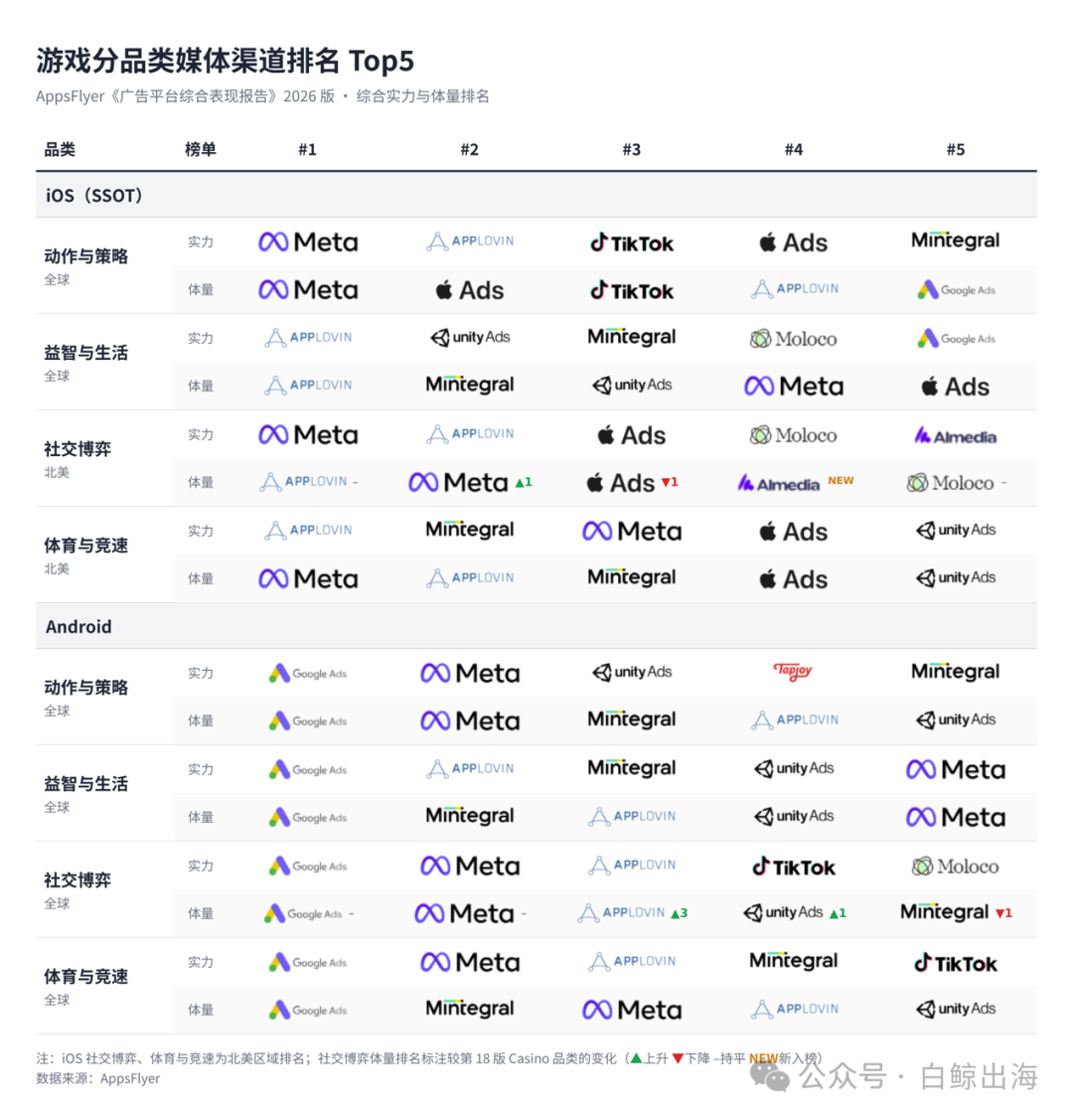The height and width of the screenshot is (1120, 1073).
Task: Click AppLovin logo in Android 益智与生活 实力 row
Action: pos(470,768)
